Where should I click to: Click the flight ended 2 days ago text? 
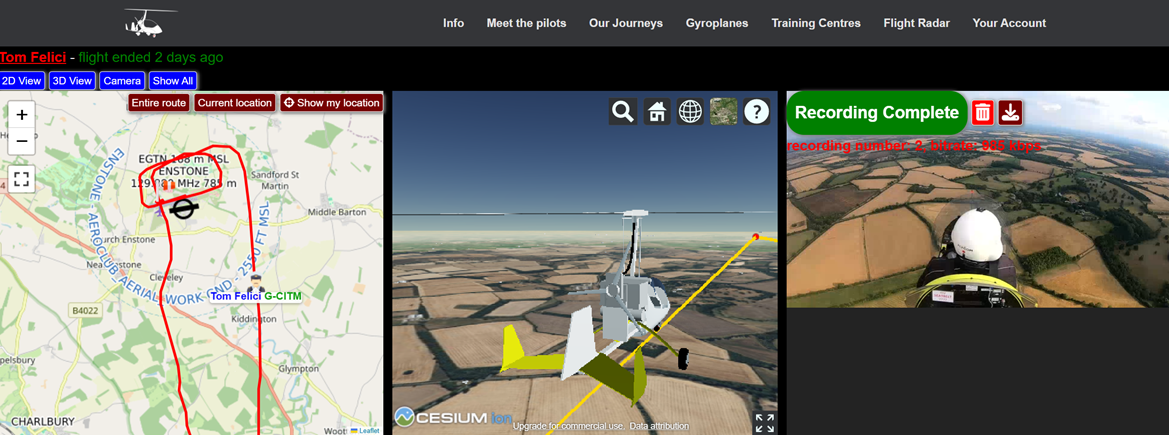[151, 57]
